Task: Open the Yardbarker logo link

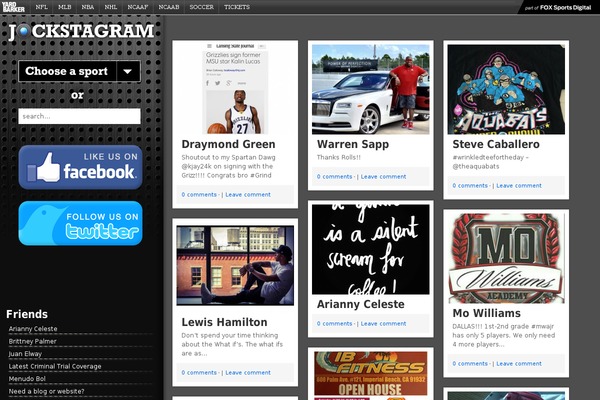Action: (13, 7)
